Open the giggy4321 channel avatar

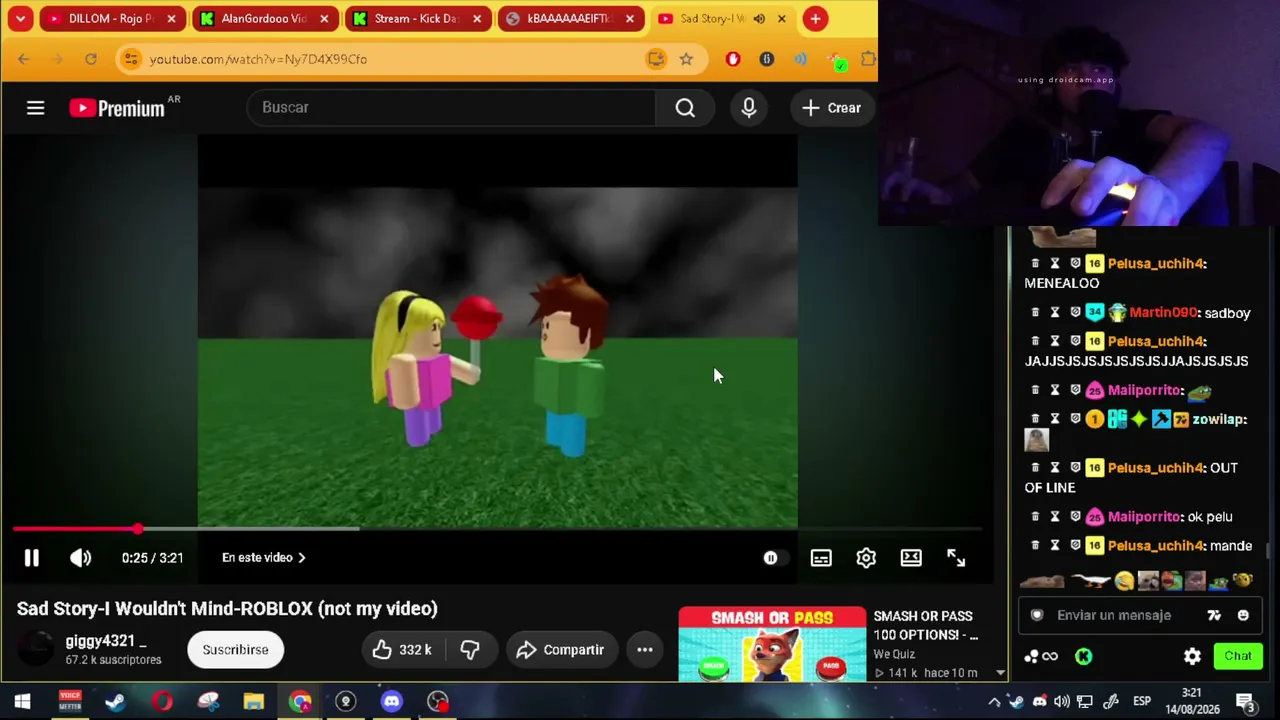[37, 650]
